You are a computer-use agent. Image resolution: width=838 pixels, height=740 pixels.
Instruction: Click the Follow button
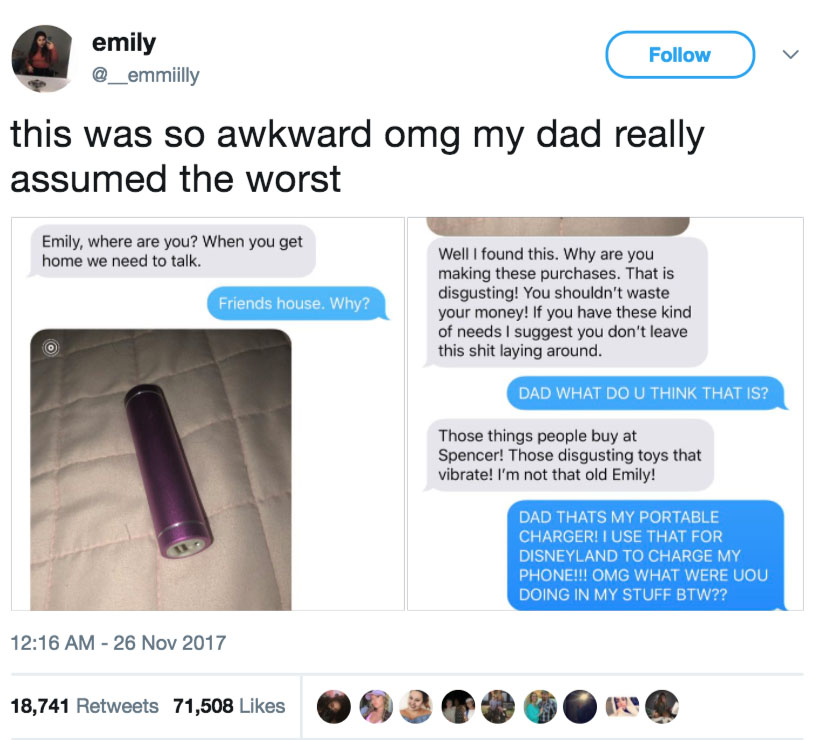click(680, 54)
